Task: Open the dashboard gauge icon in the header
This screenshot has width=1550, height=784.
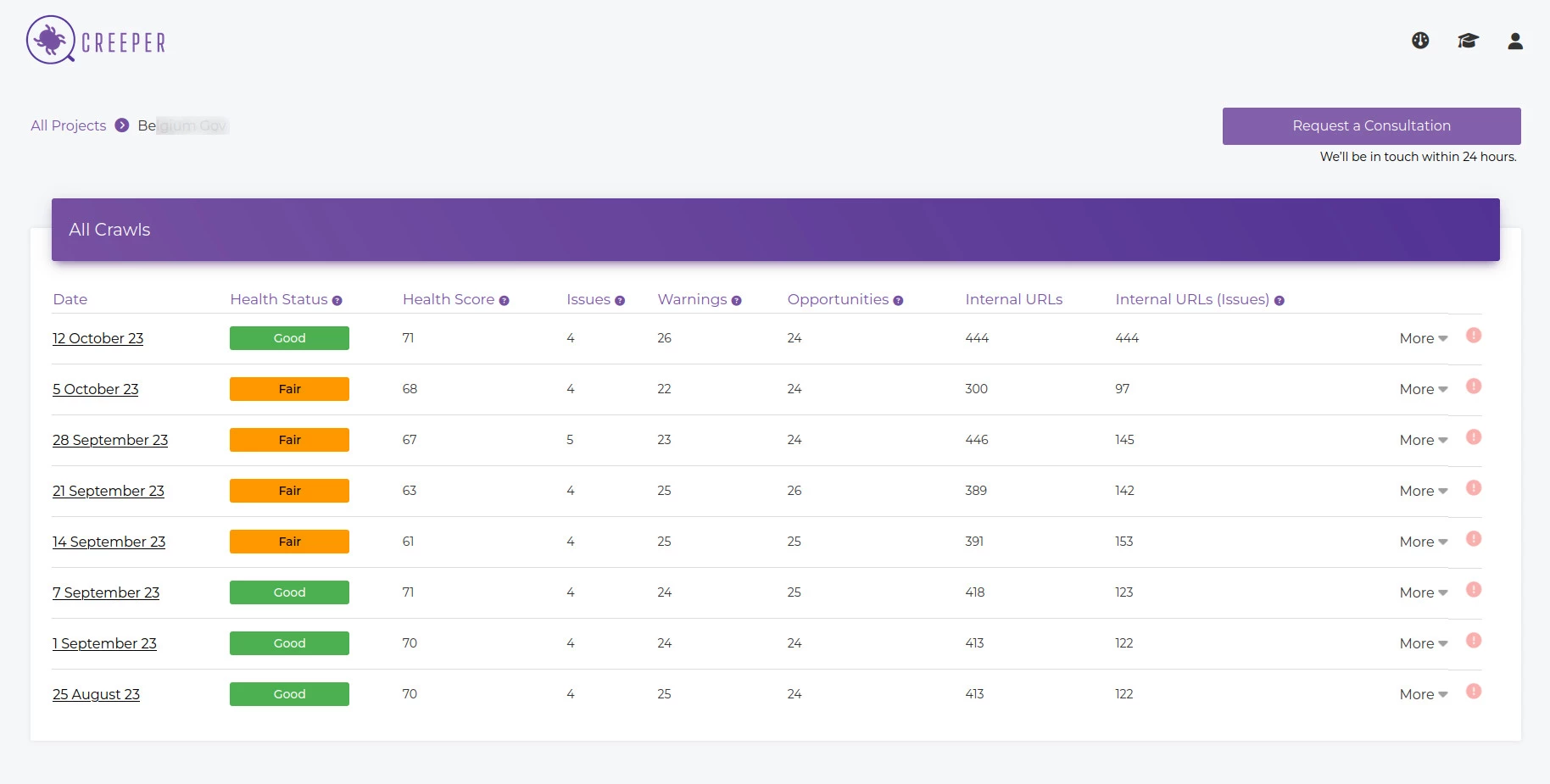Action: point(1419,40)
